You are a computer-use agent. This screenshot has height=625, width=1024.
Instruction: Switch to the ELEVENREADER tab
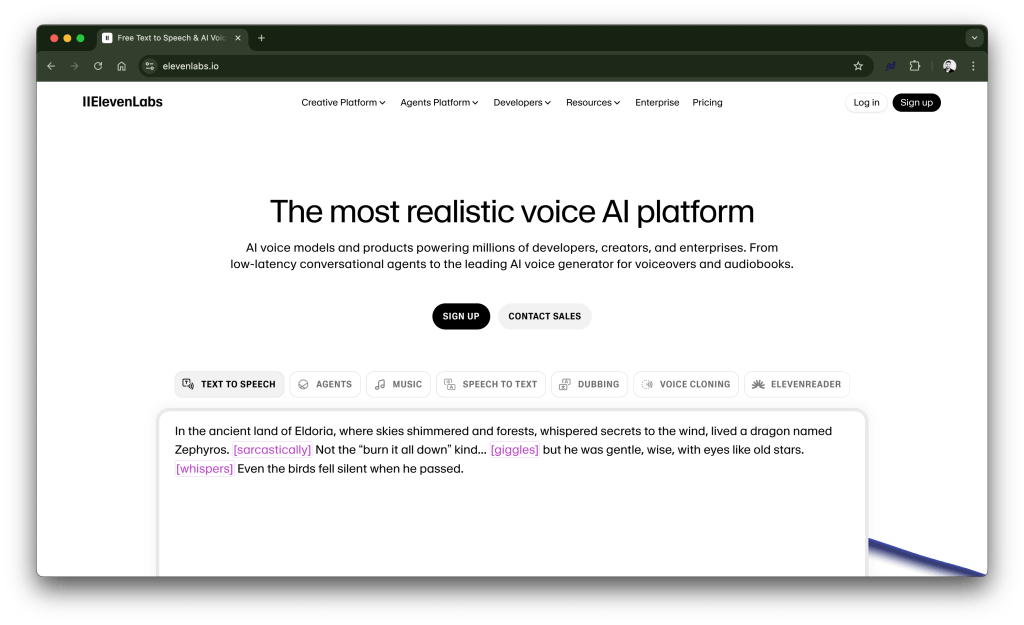tap(797, 384)
